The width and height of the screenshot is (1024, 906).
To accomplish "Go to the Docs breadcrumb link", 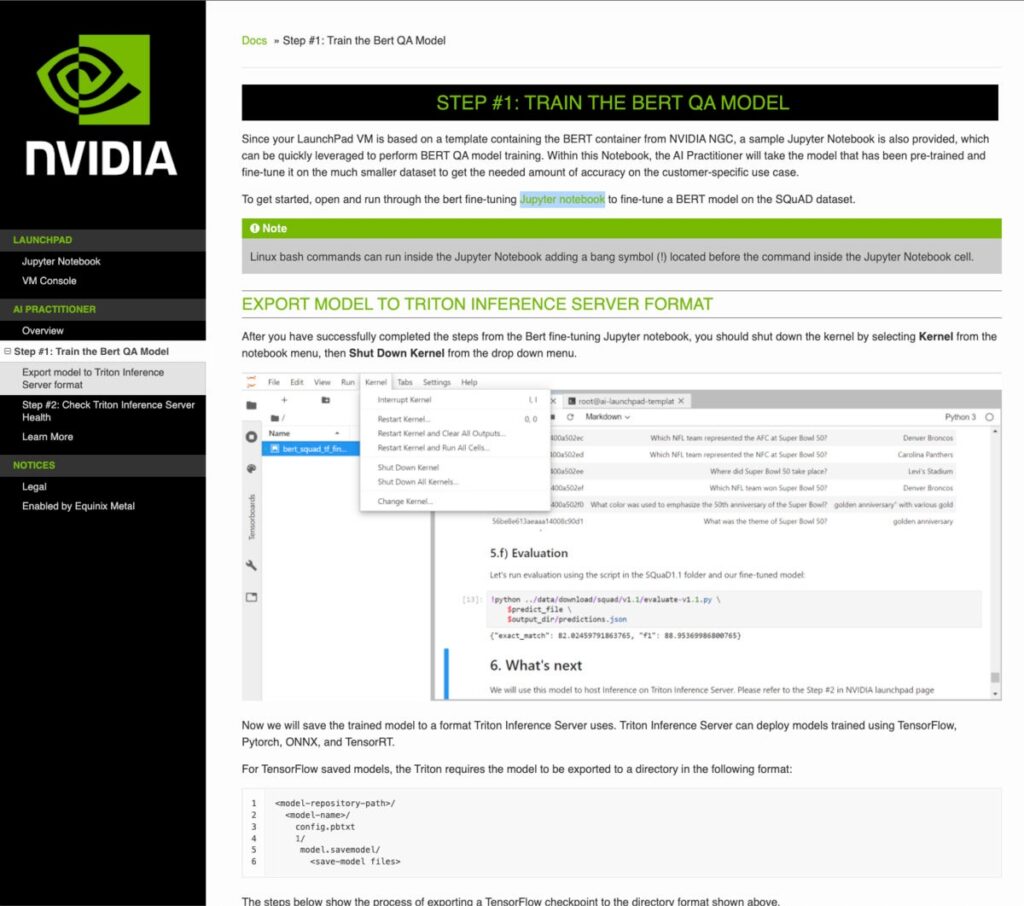I will pyautogui.click(x=254, y=41).
